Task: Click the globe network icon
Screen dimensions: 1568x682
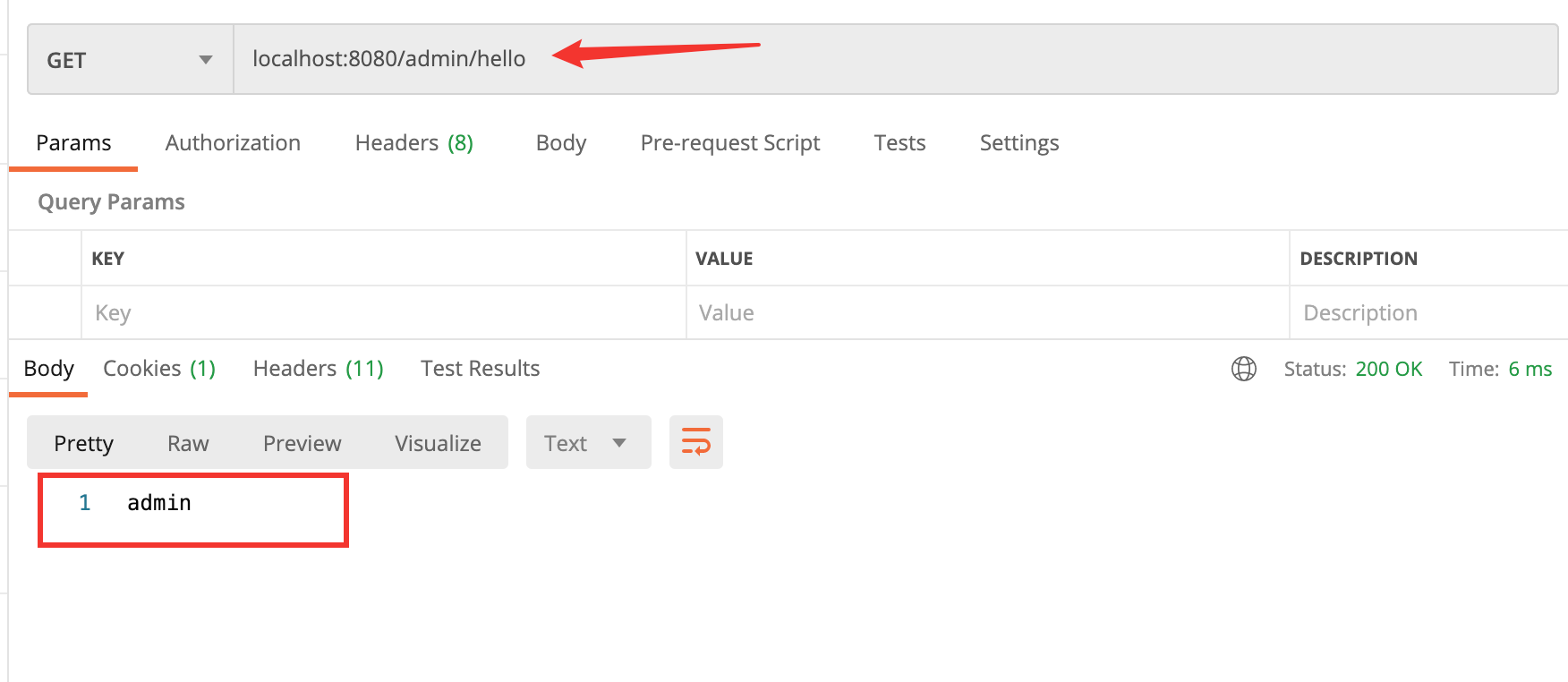Action: pyautogui.click(x=1243, y=369)
